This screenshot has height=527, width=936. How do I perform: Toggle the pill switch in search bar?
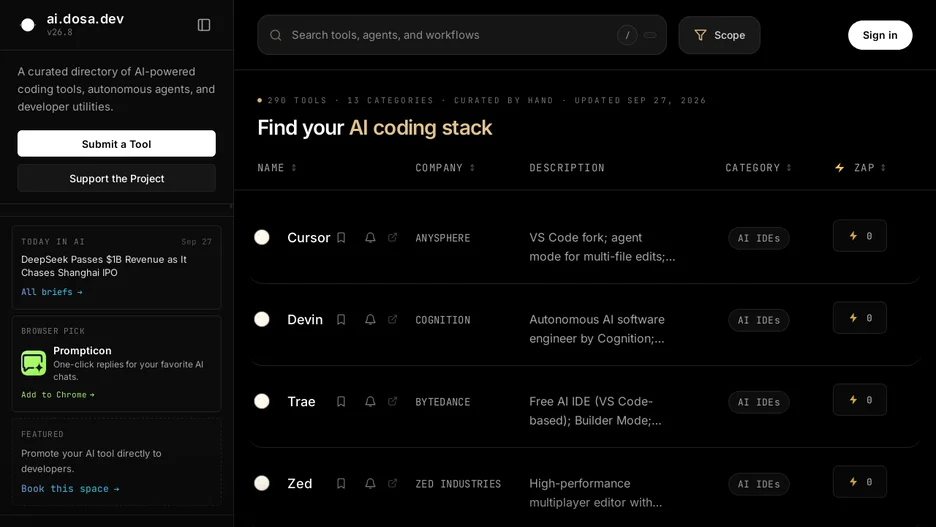650,35
